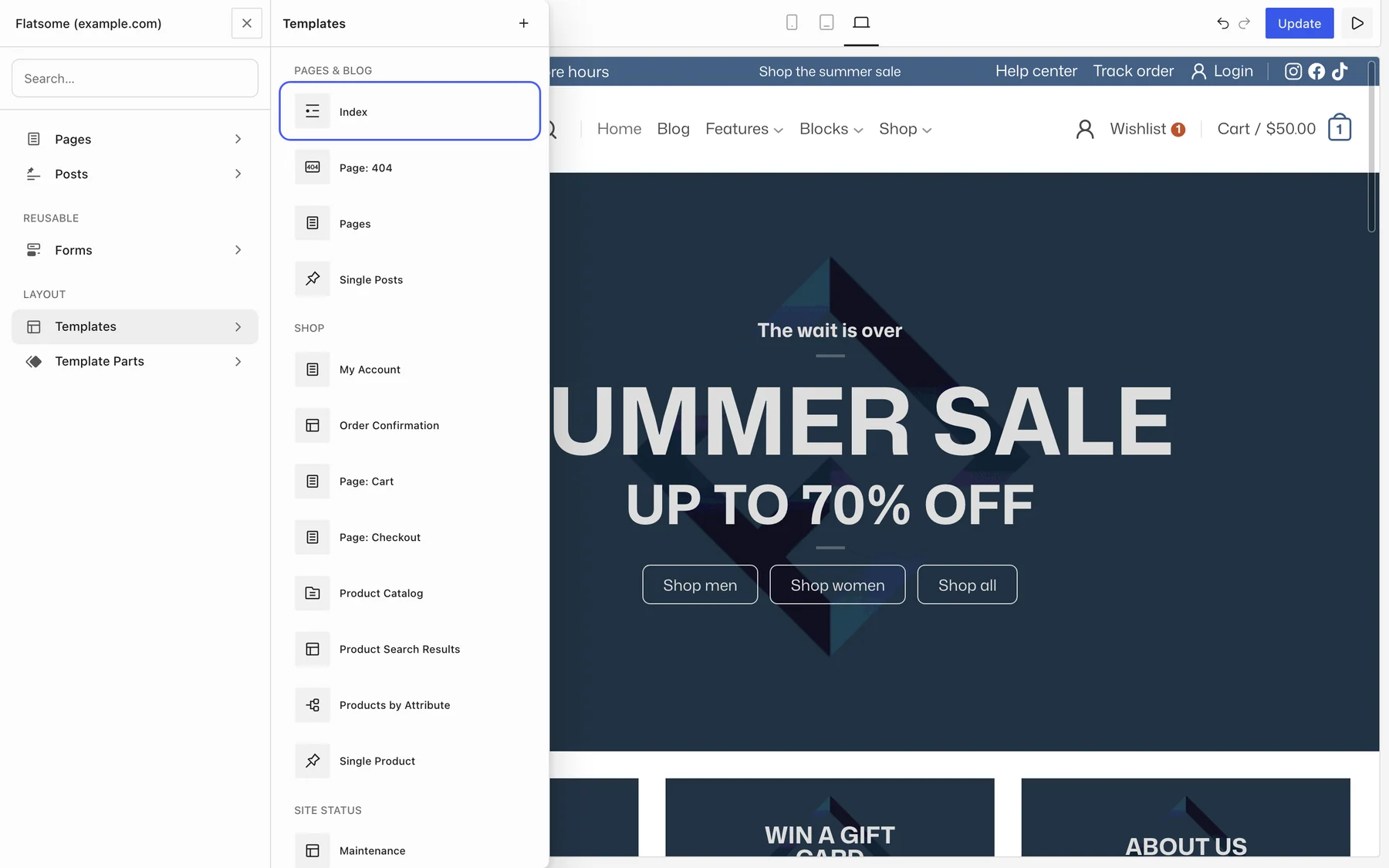Click the Shop women button
Image resolution: width=1389 pixels, height=868 pixels.
[837, 585]
